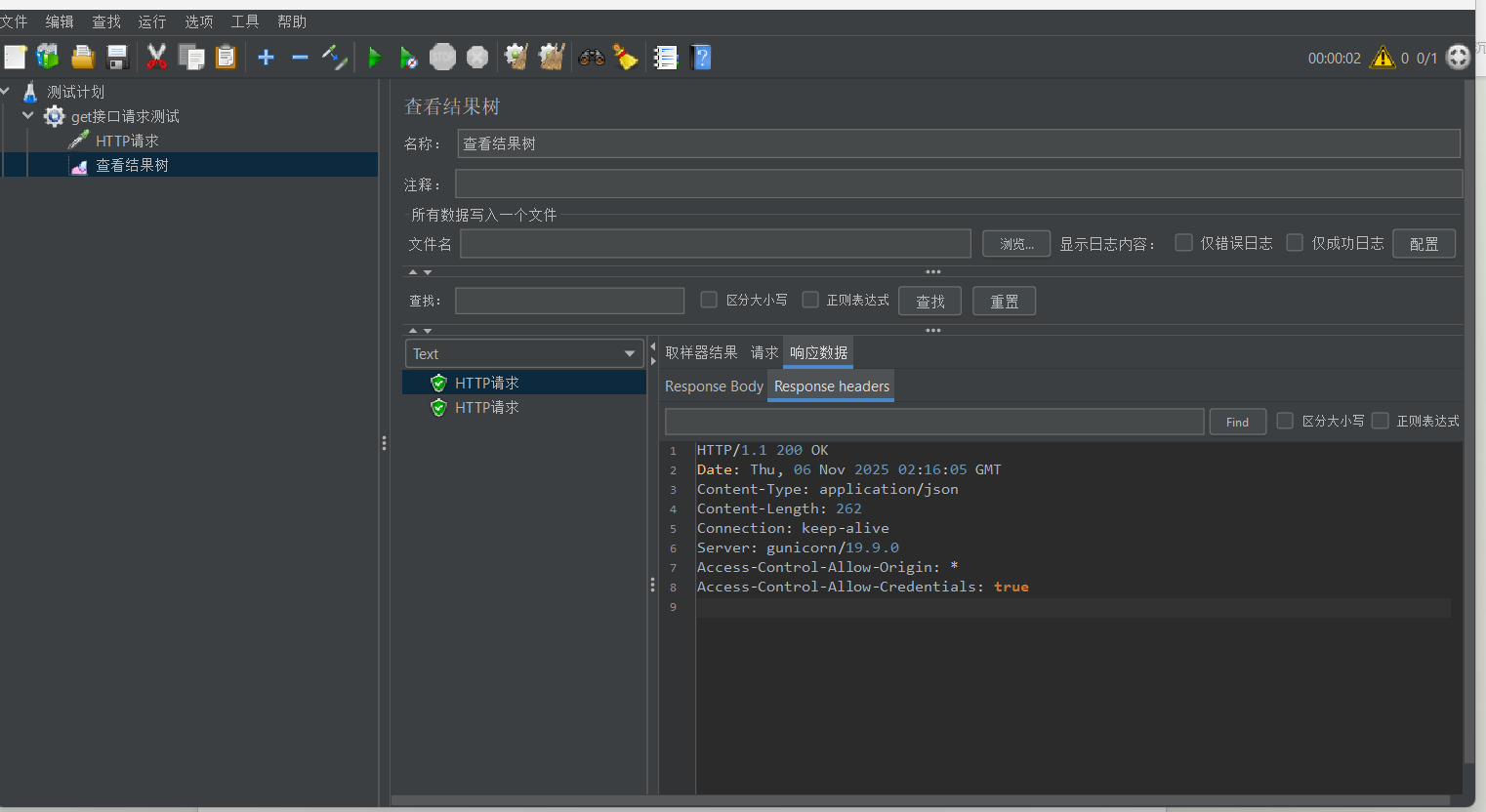1486x812 pixels.
Task: Switch to 响应数据 tab
Action: pyautogui.click(x=818, y=352)
